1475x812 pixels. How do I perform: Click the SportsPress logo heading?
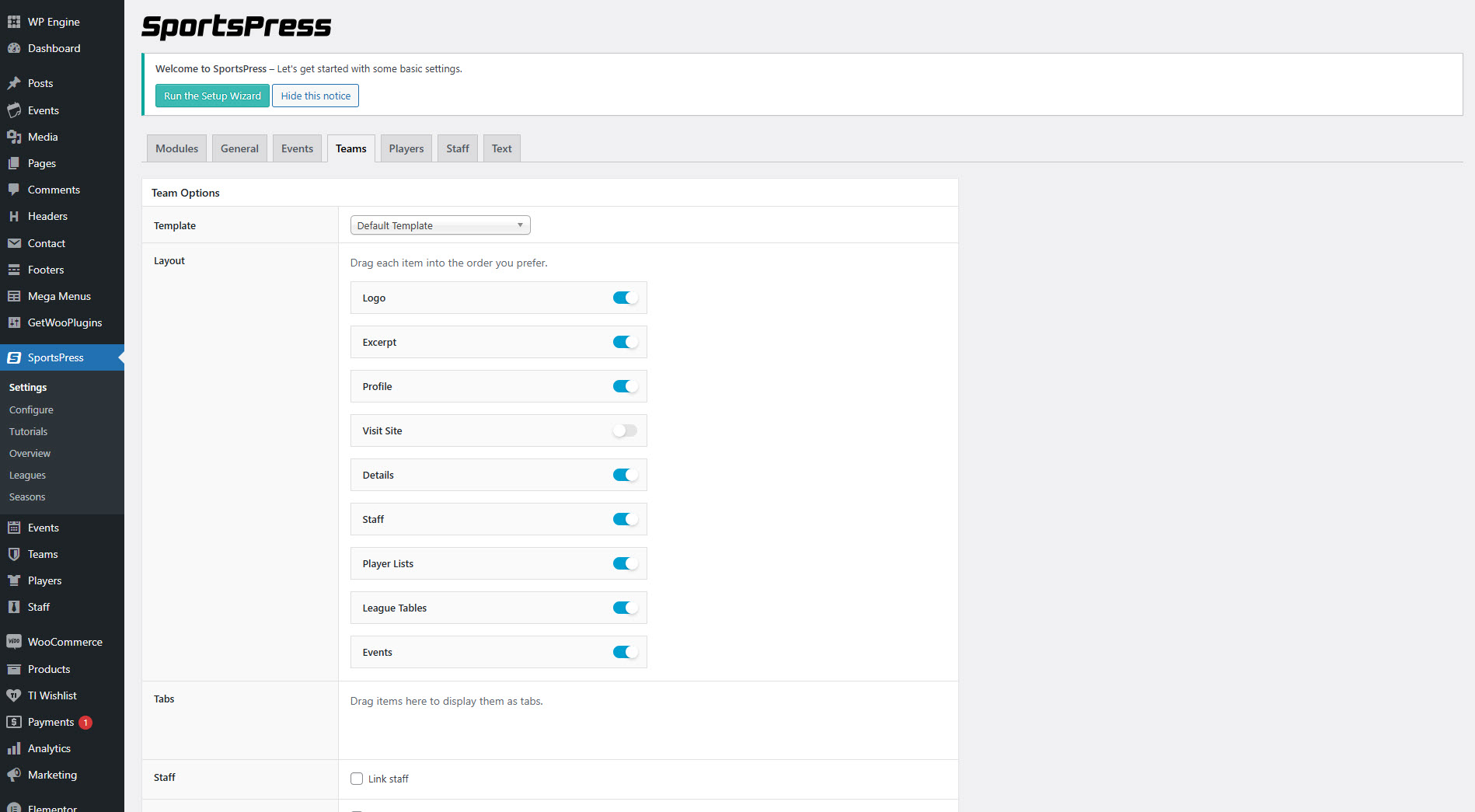(236, 26)
